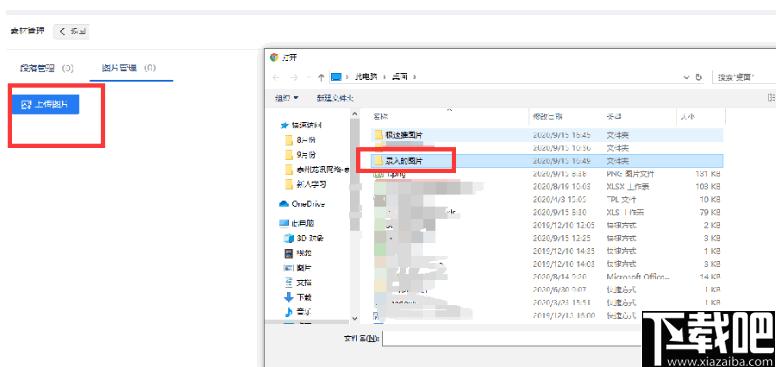
Task: Click the 搜索"桌面" search box
Action: [x=744, y=77]
